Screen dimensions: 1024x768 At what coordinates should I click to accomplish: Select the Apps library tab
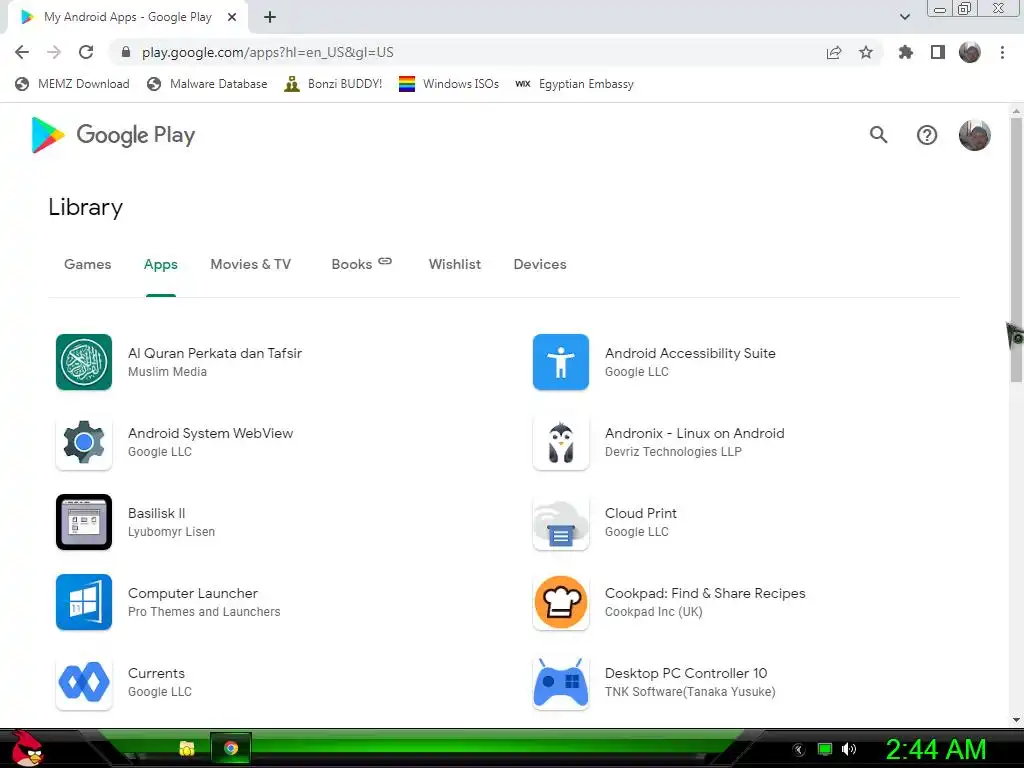161,264
